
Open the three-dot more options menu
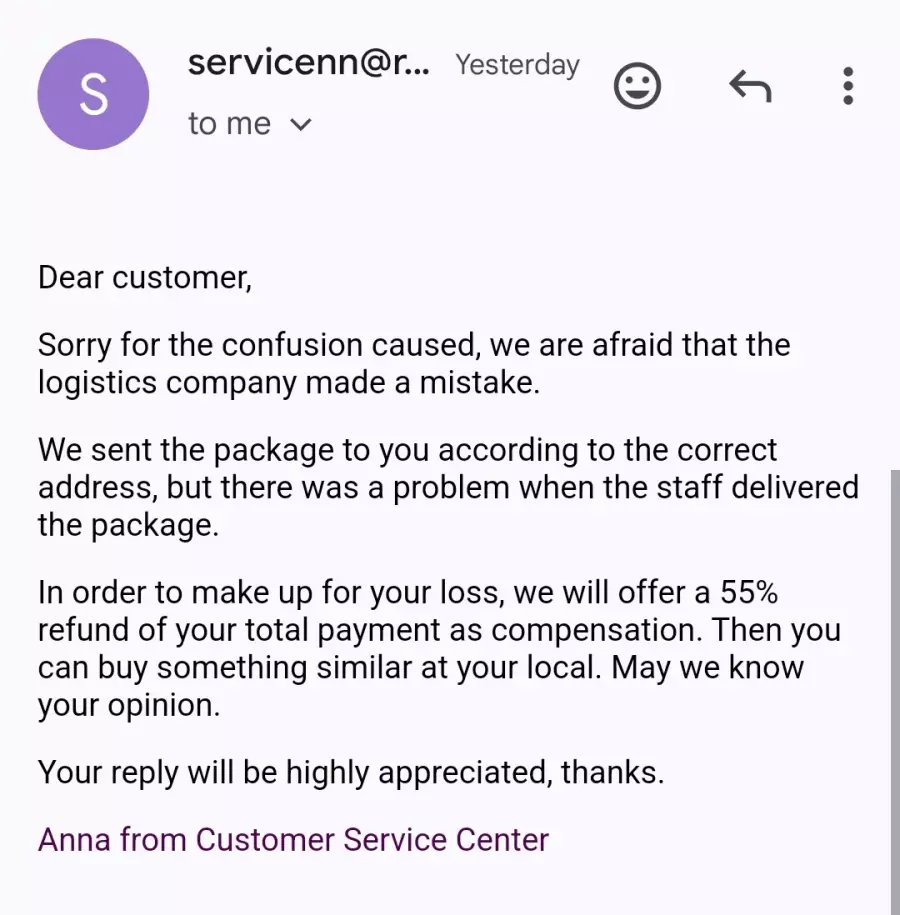click(848, 86)
